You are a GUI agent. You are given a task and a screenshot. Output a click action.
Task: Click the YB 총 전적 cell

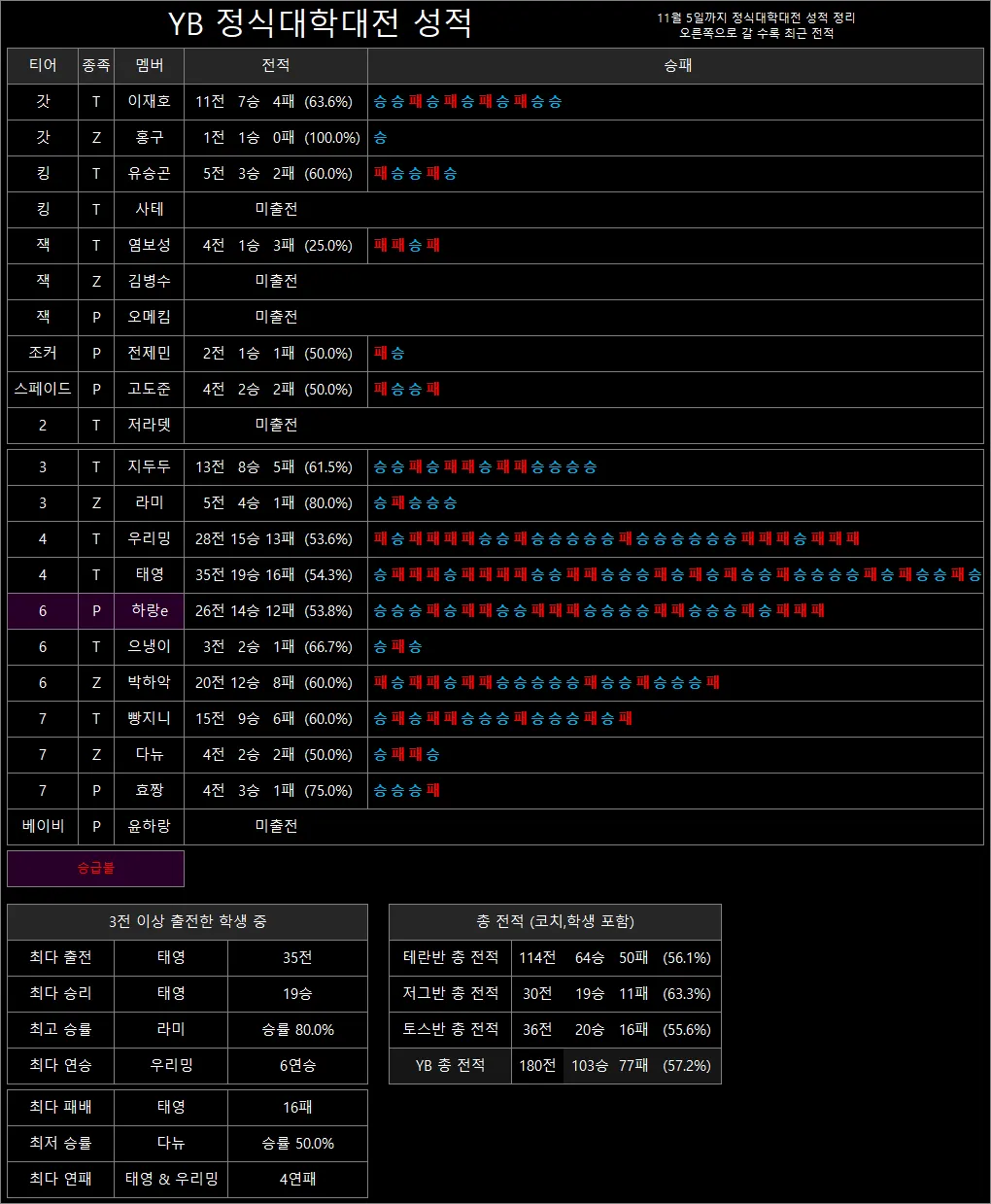(450, 1065)
